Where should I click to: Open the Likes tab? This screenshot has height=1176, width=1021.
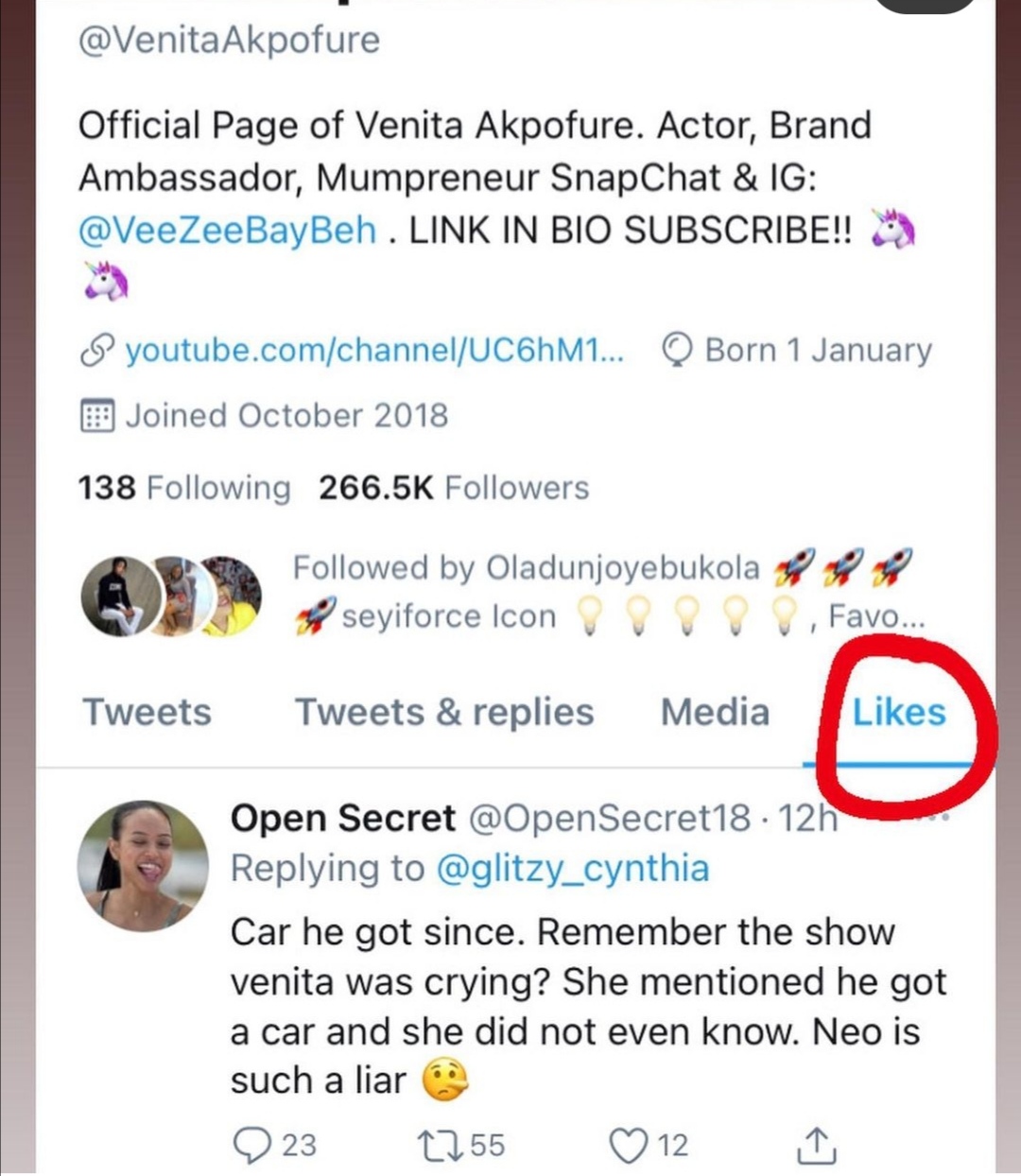[x=898, y=712]
